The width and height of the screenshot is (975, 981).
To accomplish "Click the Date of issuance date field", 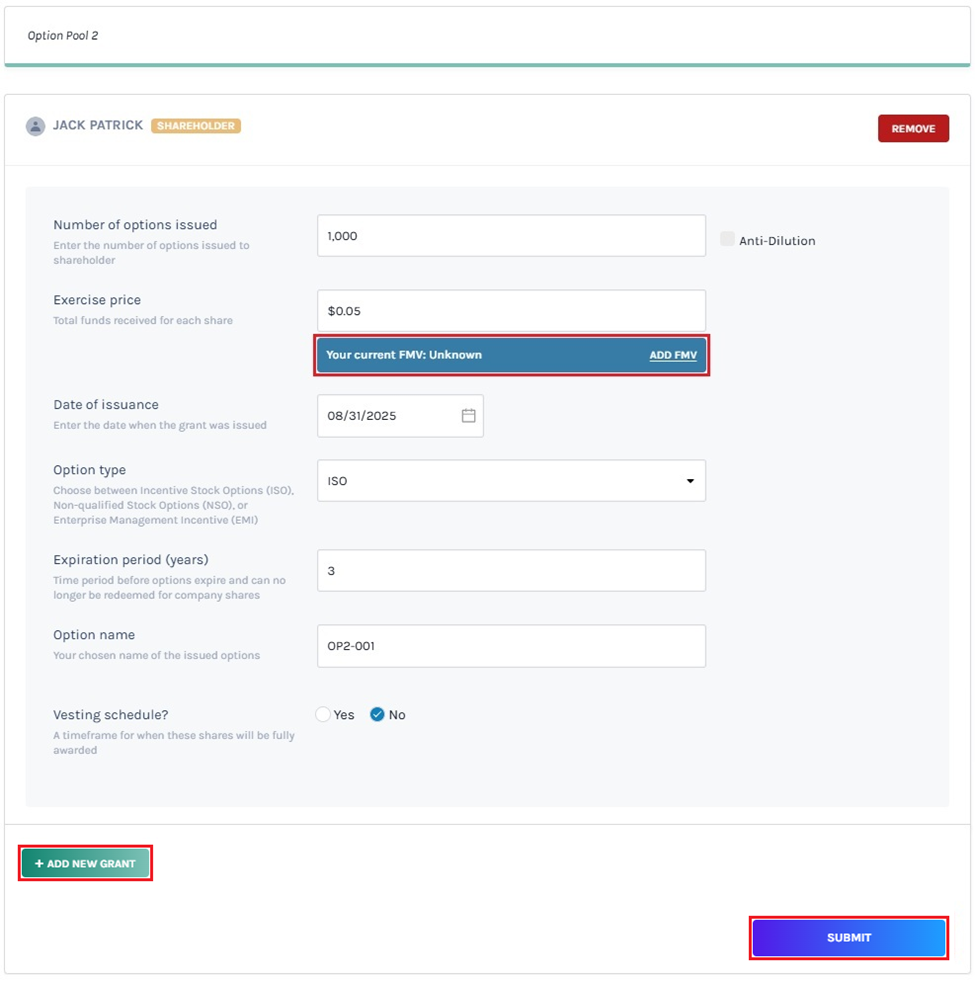I will point(388,416).
